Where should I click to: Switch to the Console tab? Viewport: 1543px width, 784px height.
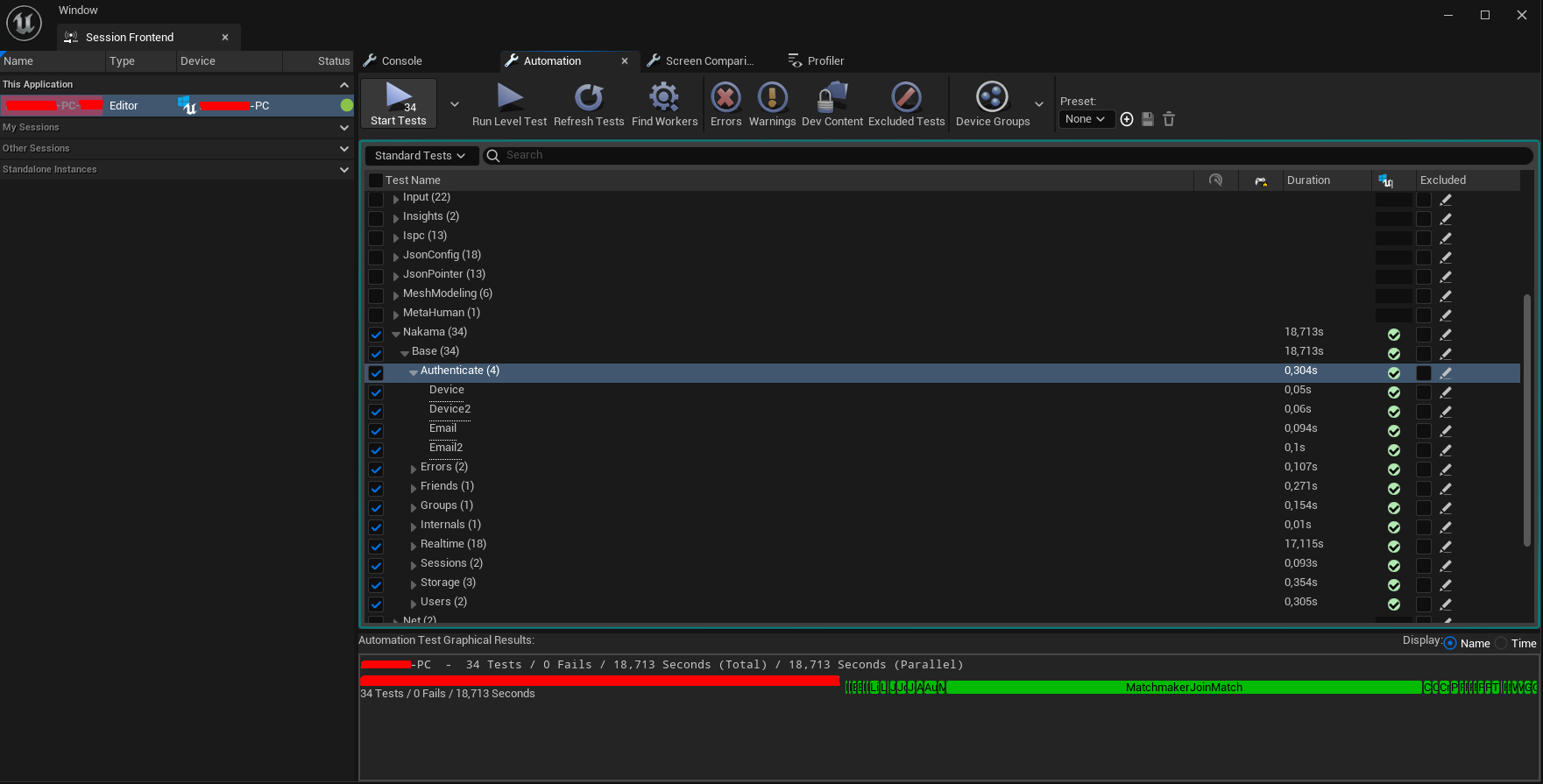coord(401,61)
